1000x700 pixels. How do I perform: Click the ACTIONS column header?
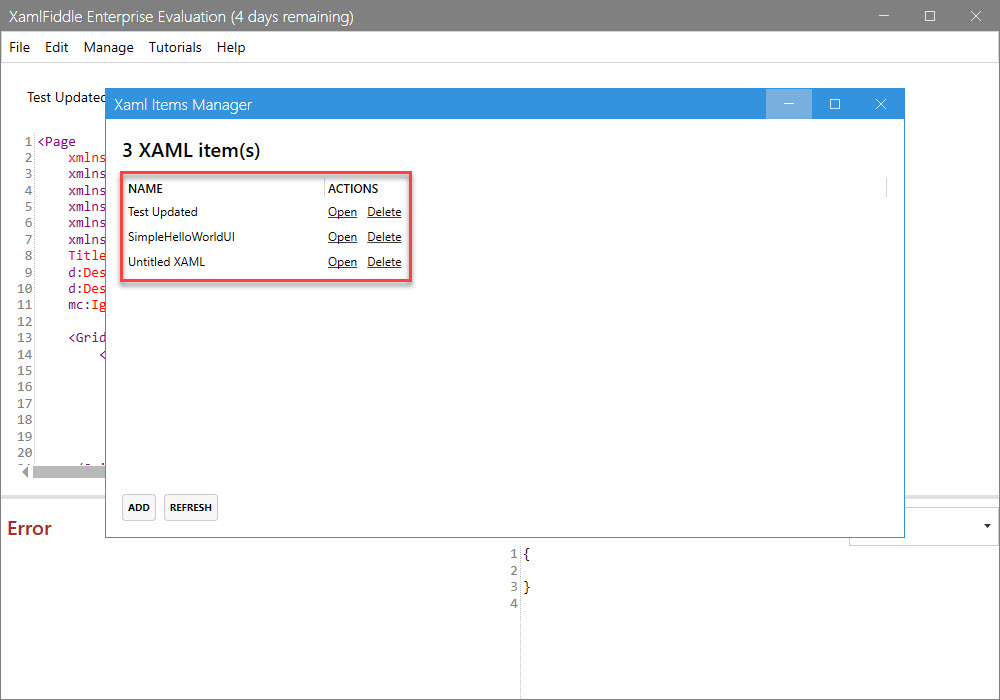pyautogui.click(x=353, y=189)
